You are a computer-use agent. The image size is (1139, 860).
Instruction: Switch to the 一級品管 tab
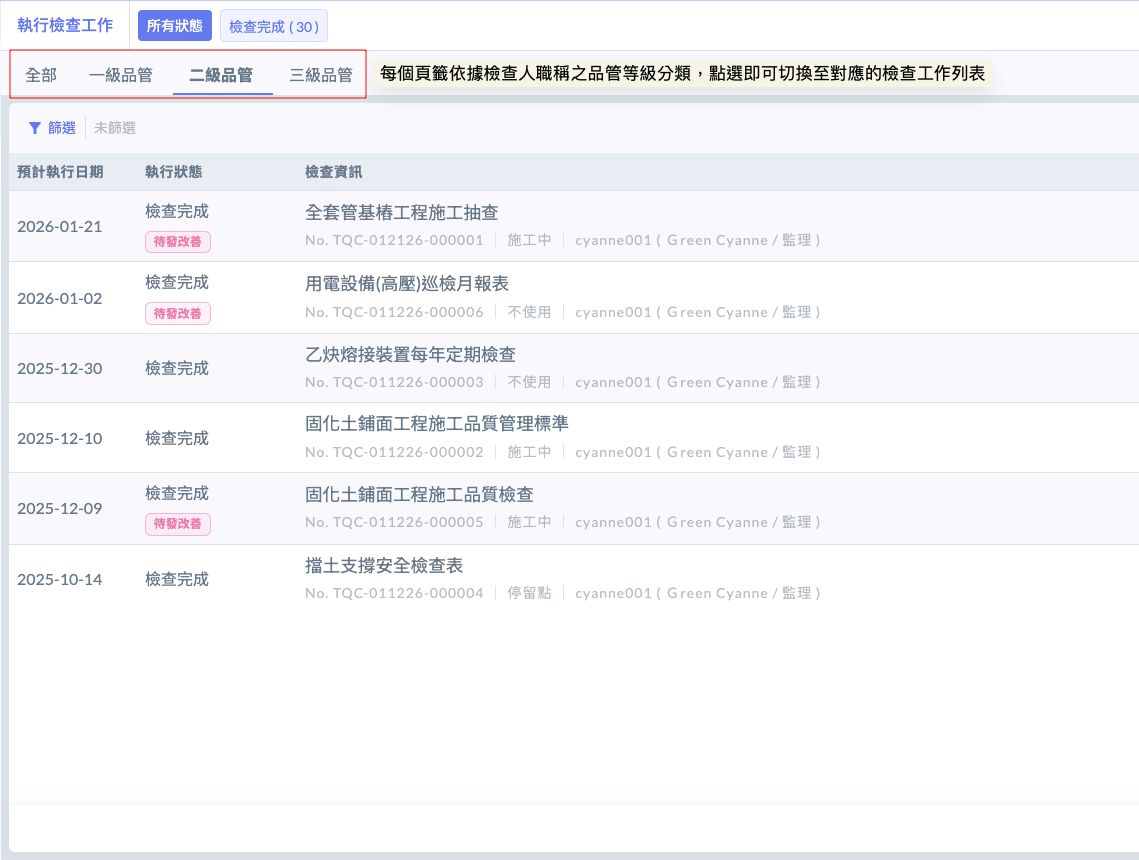[121, 75]
